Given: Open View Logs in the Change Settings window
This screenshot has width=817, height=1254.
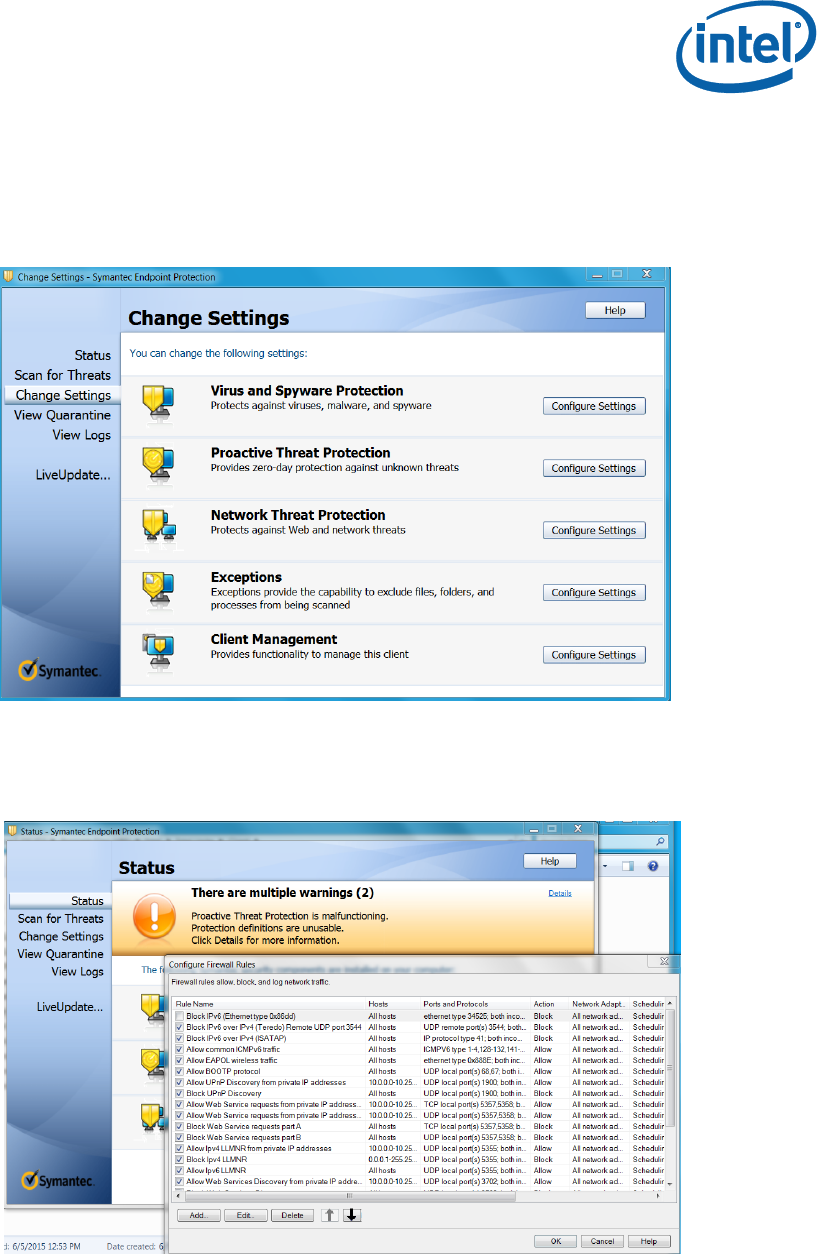Looking at the screenshot, I should 82,435.
